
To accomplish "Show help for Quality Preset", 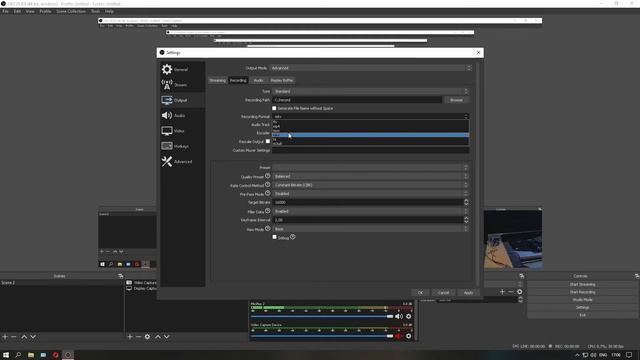I will coord(268,176).
